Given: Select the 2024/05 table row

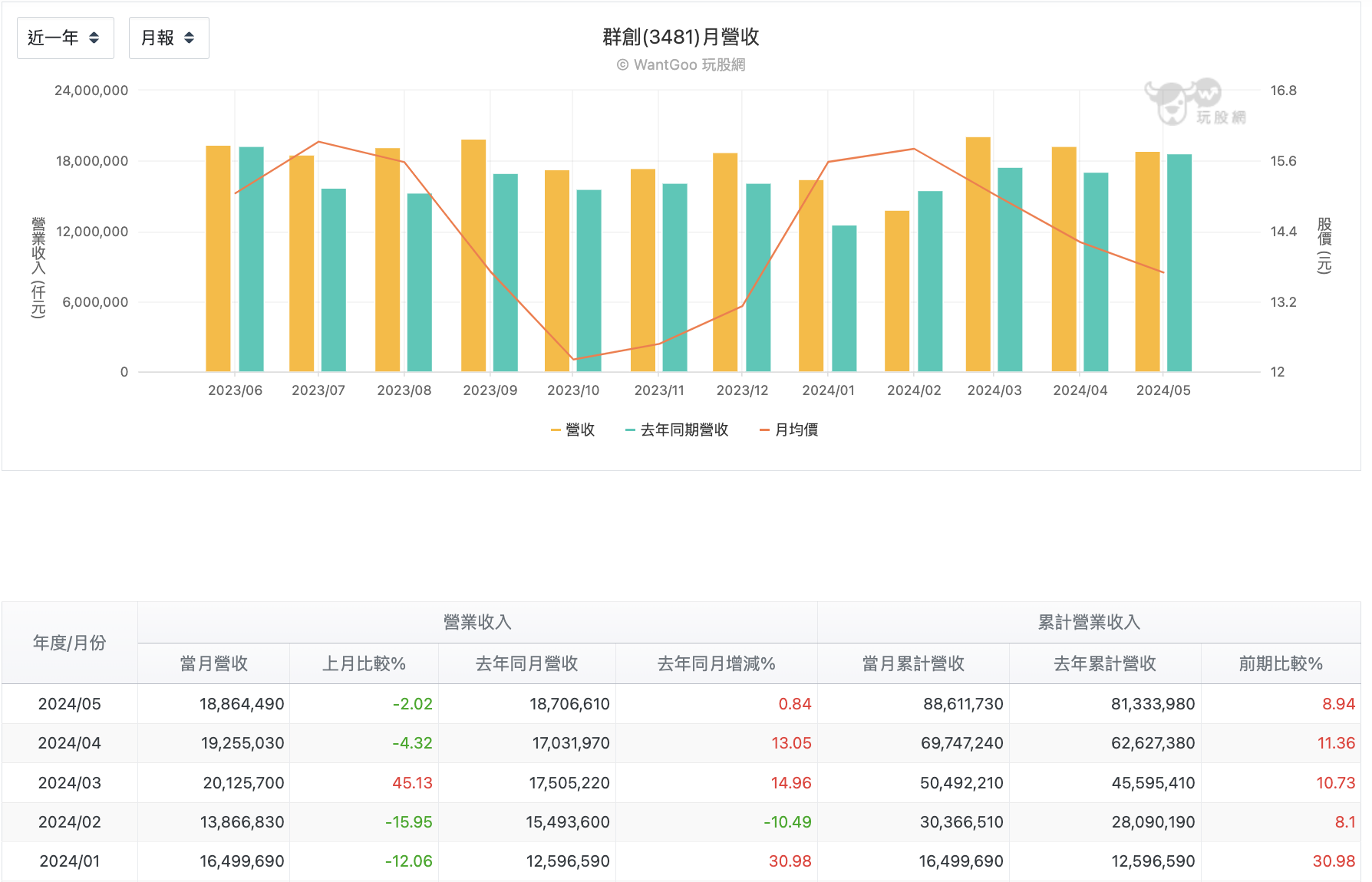Looking at the screenshot, I should tap(681, 704).
